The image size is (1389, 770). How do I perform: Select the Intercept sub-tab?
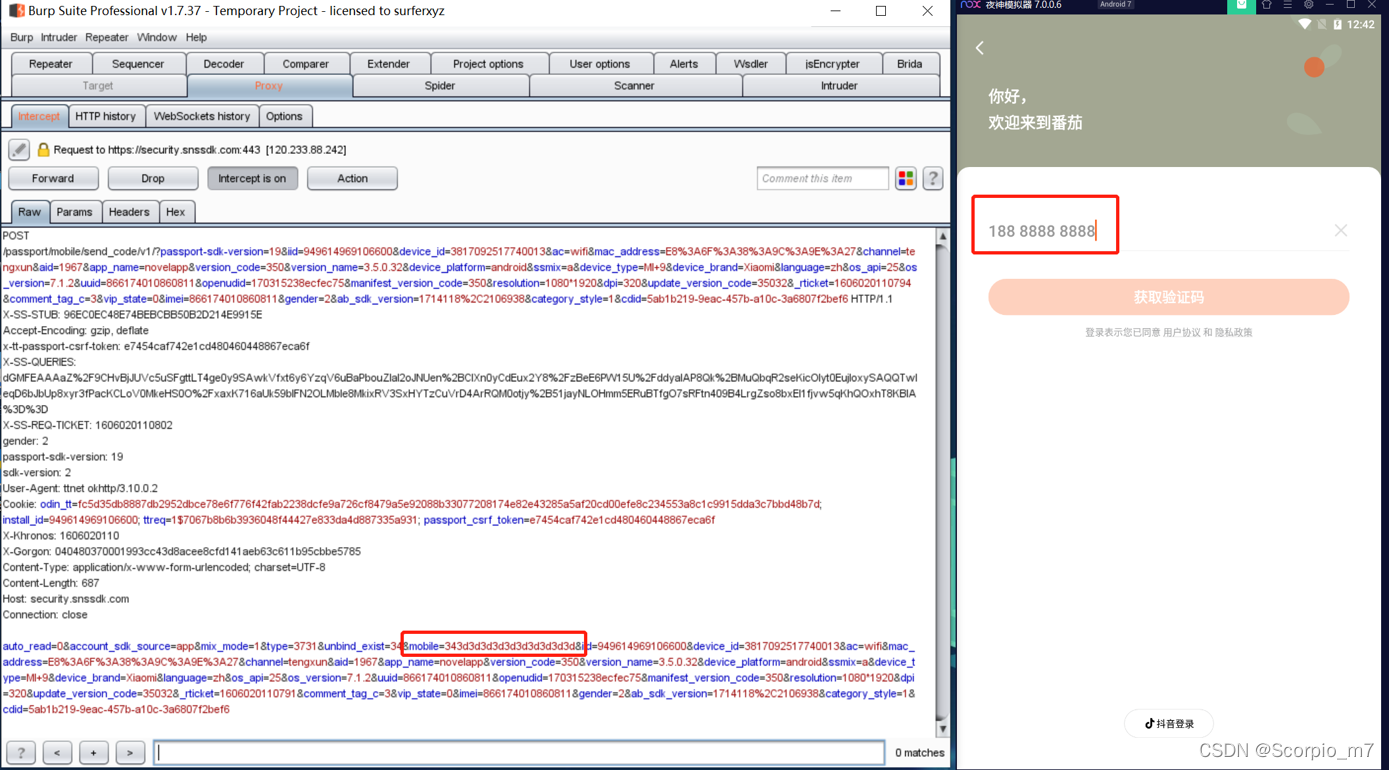[39, 116]
